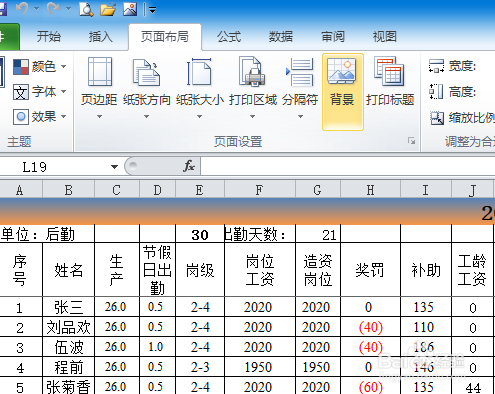
Task: Select the 页面布局 tab
Action: [x=165, y=36]
